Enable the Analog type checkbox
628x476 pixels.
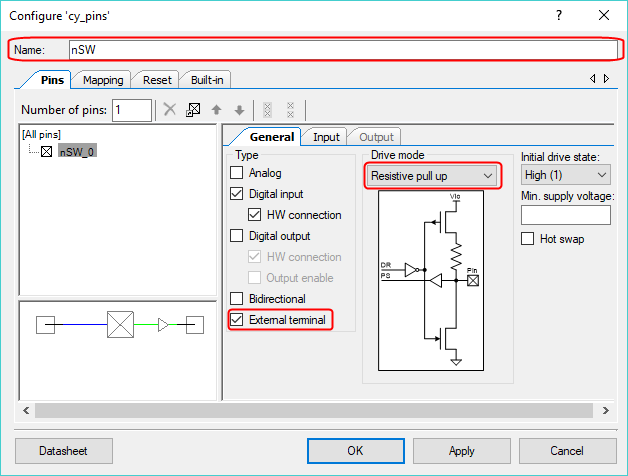(x=237, y=173)
